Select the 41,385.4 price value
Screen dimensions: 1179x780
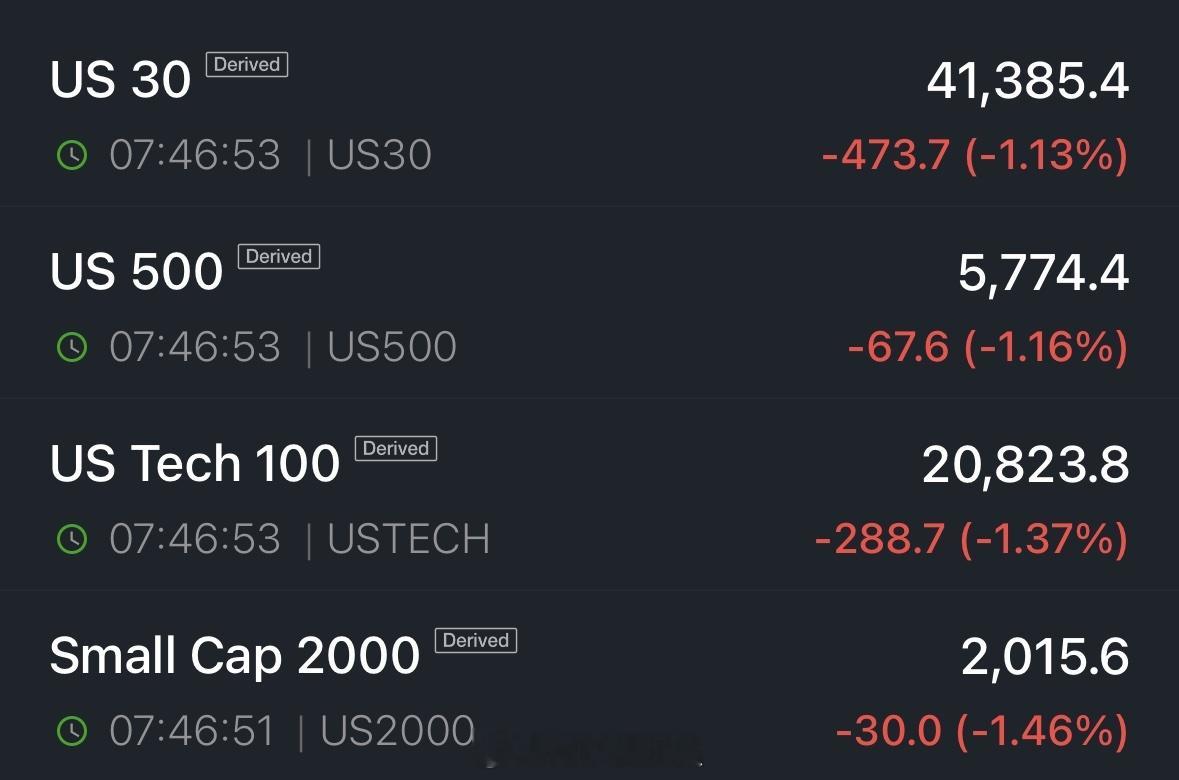pyautogui.click(x=1028, y=81)
